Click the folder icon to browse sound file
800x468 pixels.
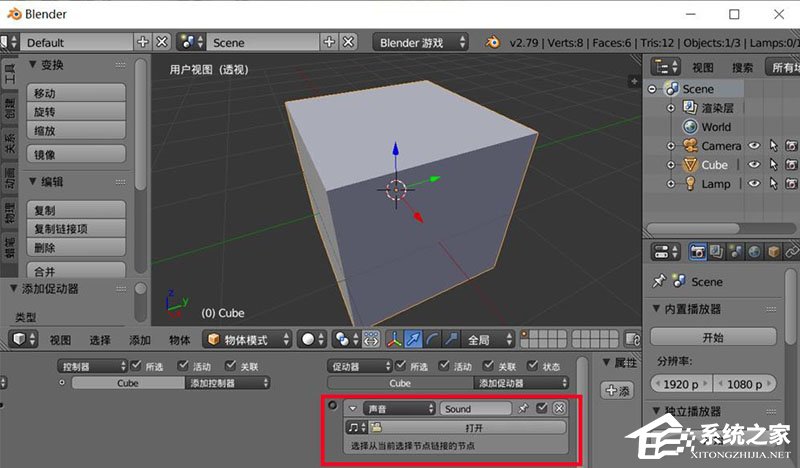(x=379, y=427)
